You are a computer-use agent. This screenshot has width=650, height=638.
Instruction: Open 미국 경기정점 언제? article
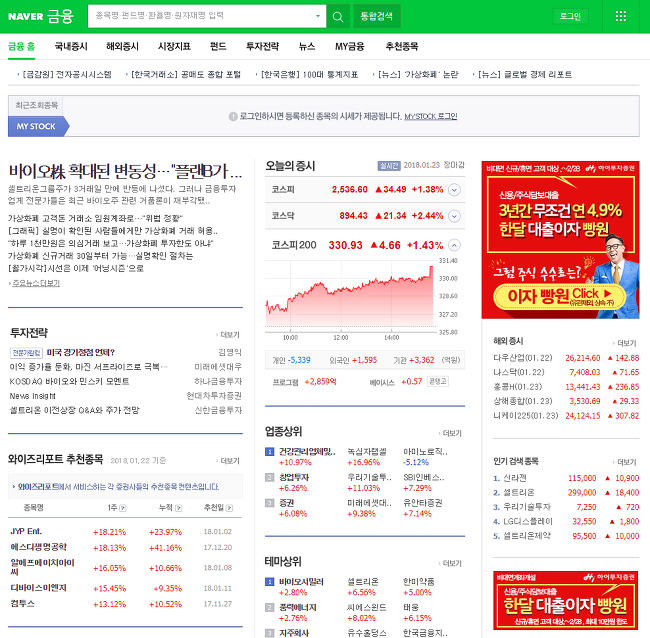80,352
